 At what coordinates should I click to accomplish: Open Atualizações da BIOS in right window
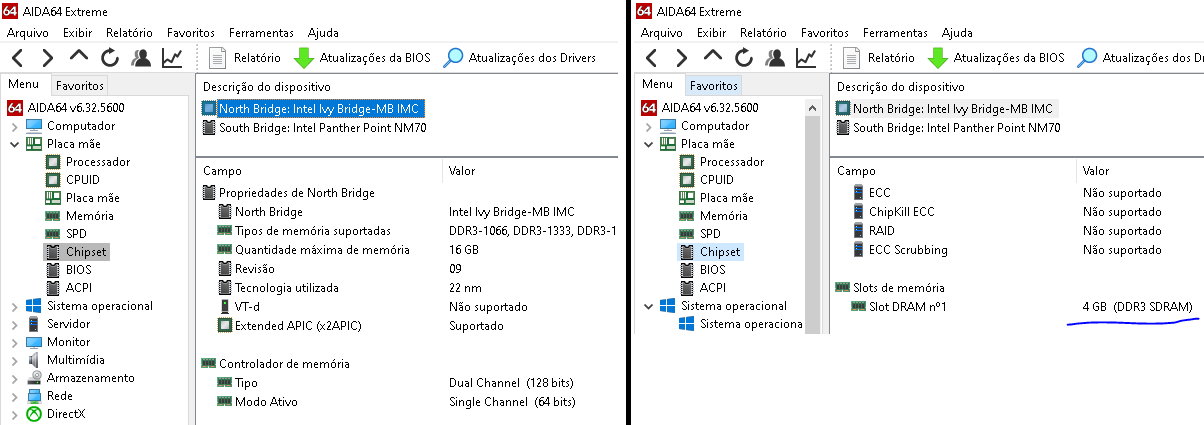pyautogui.click(x=996, y=58)
